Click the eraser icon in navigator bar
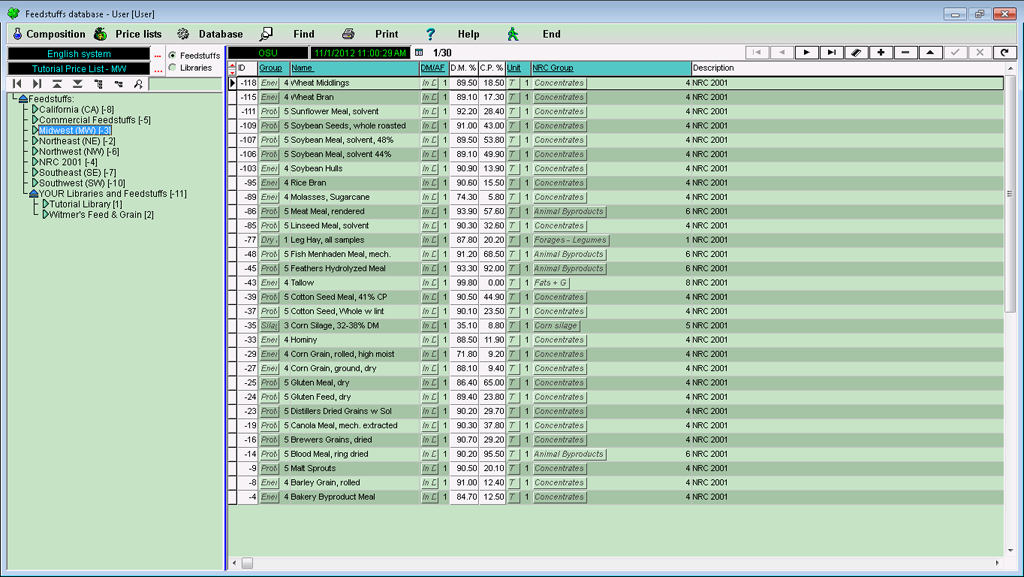 point(856,52)
